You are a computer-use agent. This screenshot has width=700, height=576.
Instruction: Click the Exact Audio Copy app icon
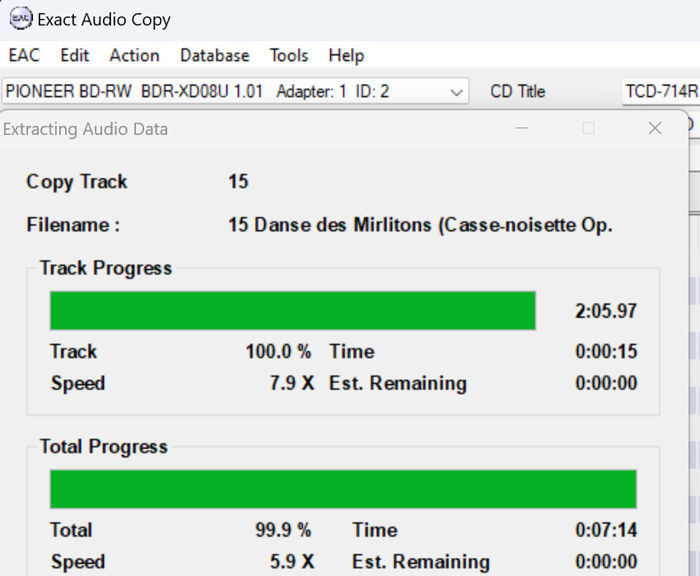(20, 19)
